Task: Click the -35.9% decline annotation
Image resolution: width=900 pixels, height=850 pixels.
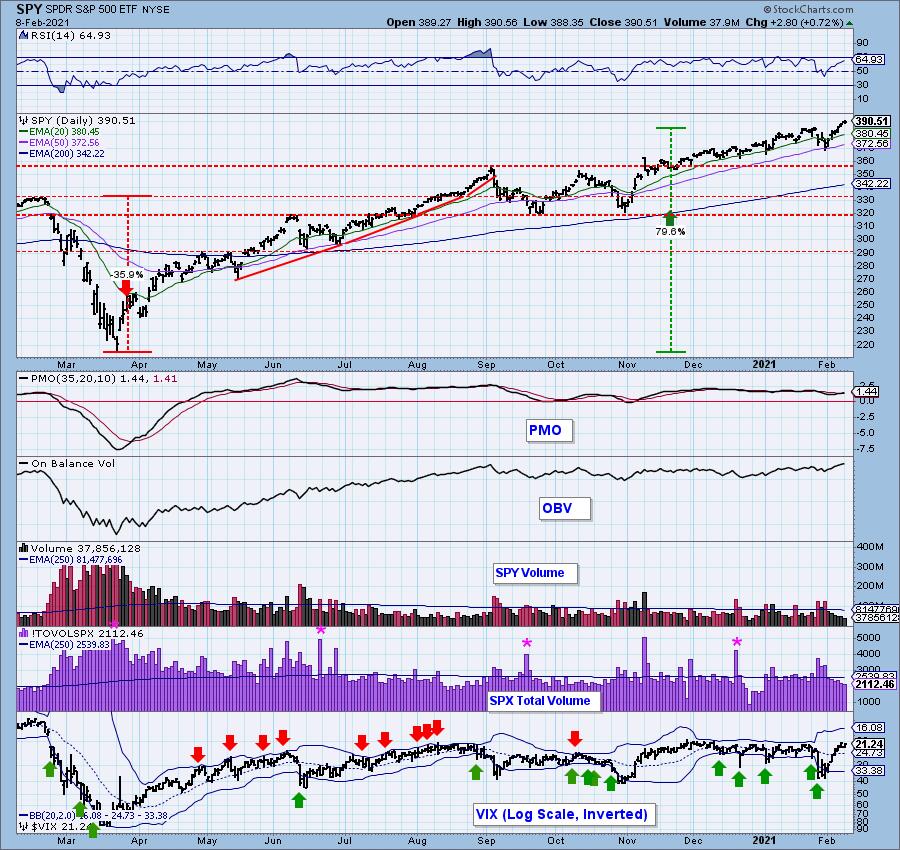Action: 128,275
